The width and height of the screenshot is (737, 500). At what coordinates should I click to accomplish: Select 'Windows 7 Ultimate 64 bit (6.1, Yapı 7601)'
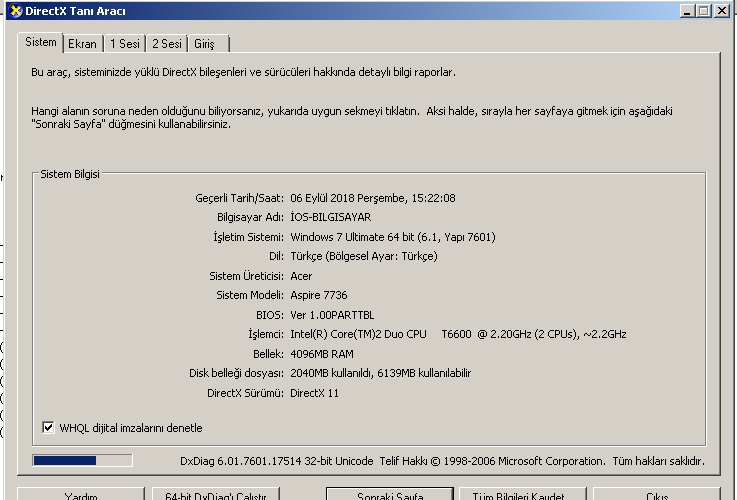pyautogui.click(x=393, y=237)
